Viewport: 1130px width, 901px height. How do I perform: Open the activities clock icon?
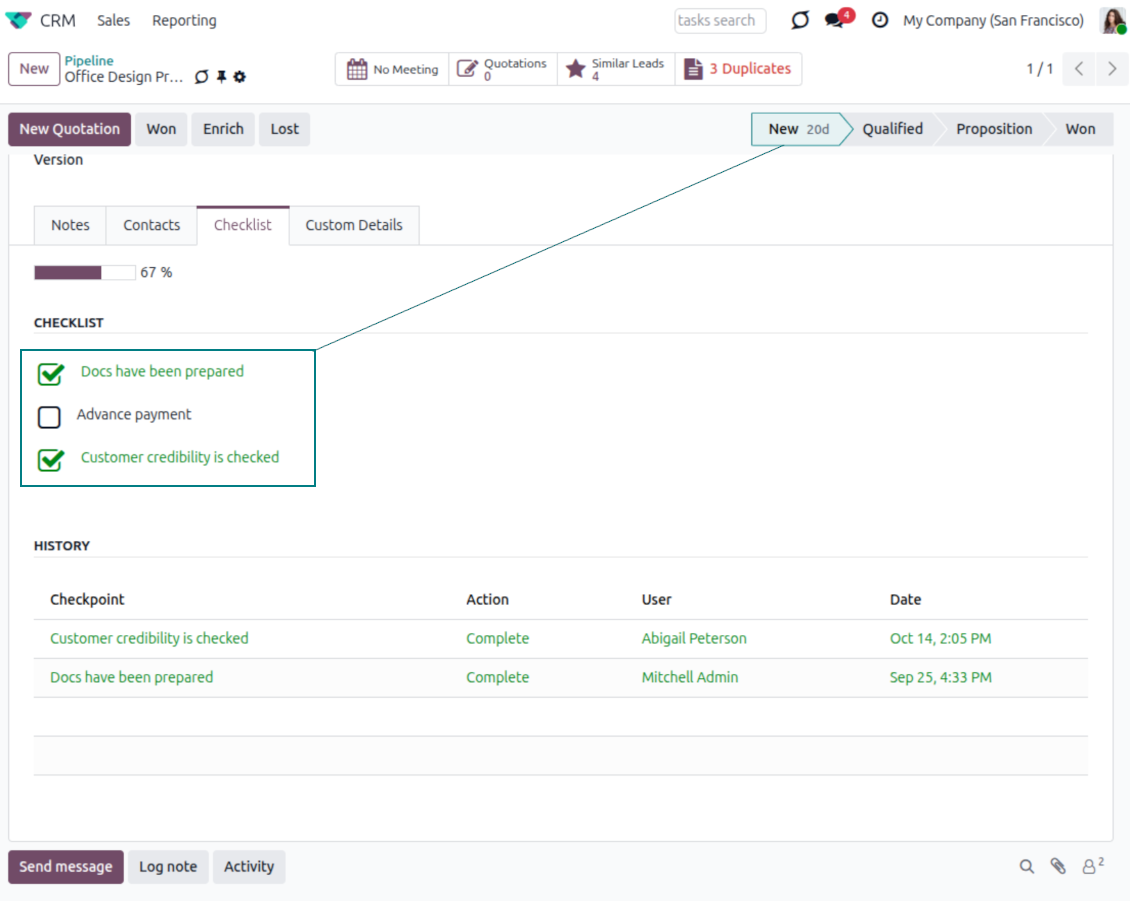(x=880, y=20)
